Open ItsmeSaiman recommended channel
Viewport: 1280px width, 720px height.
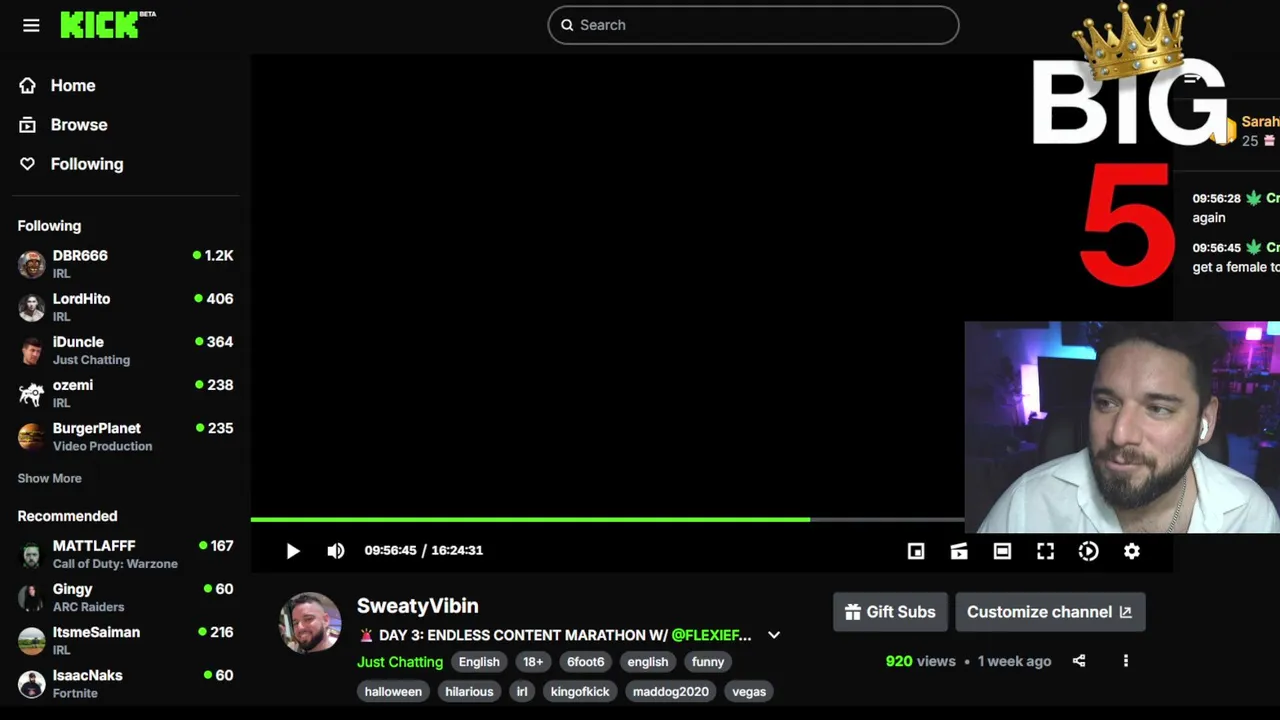(125, 640)
